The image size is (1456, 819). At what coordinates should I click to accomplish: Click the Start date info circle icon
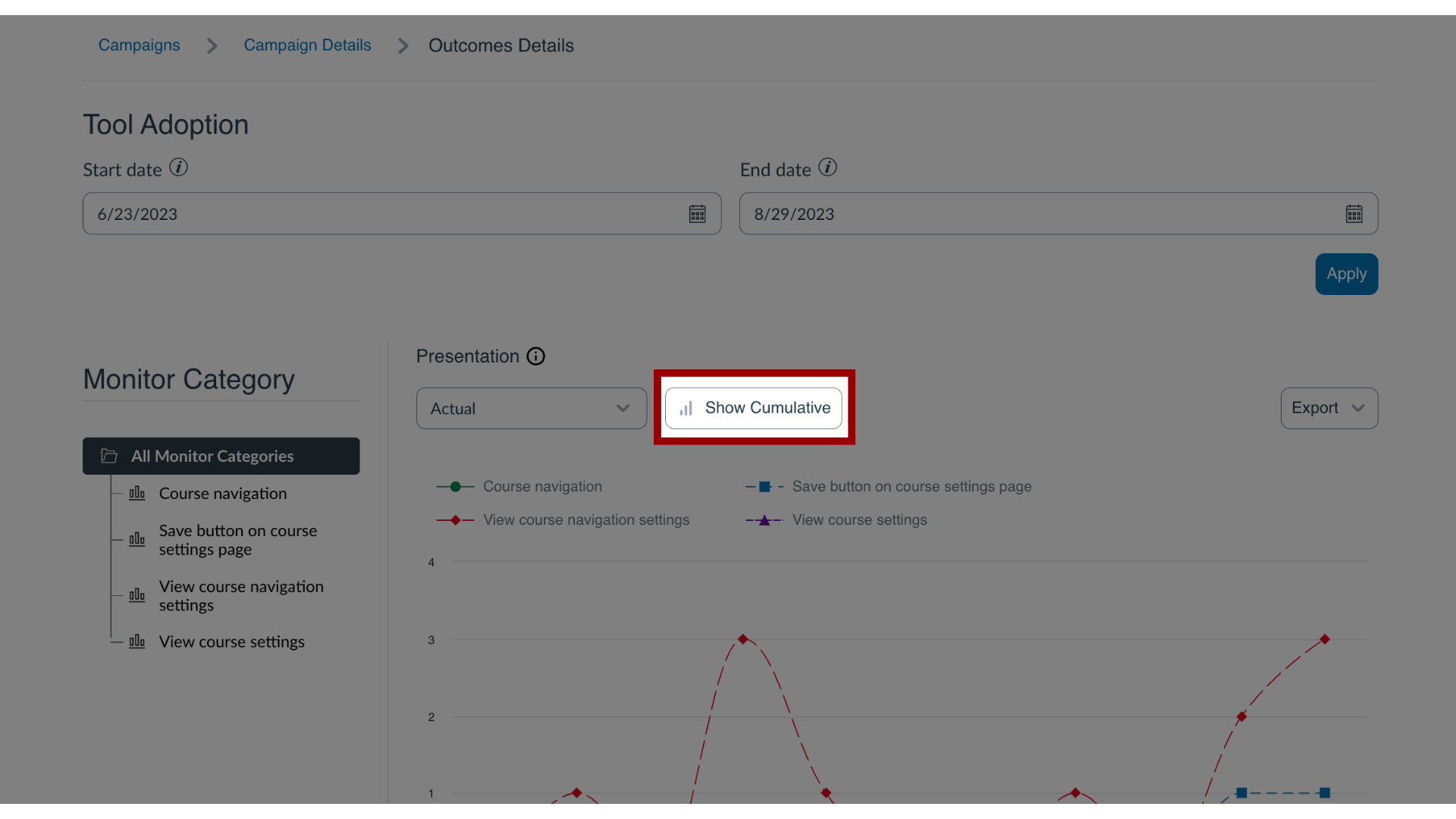pos(178,168)
